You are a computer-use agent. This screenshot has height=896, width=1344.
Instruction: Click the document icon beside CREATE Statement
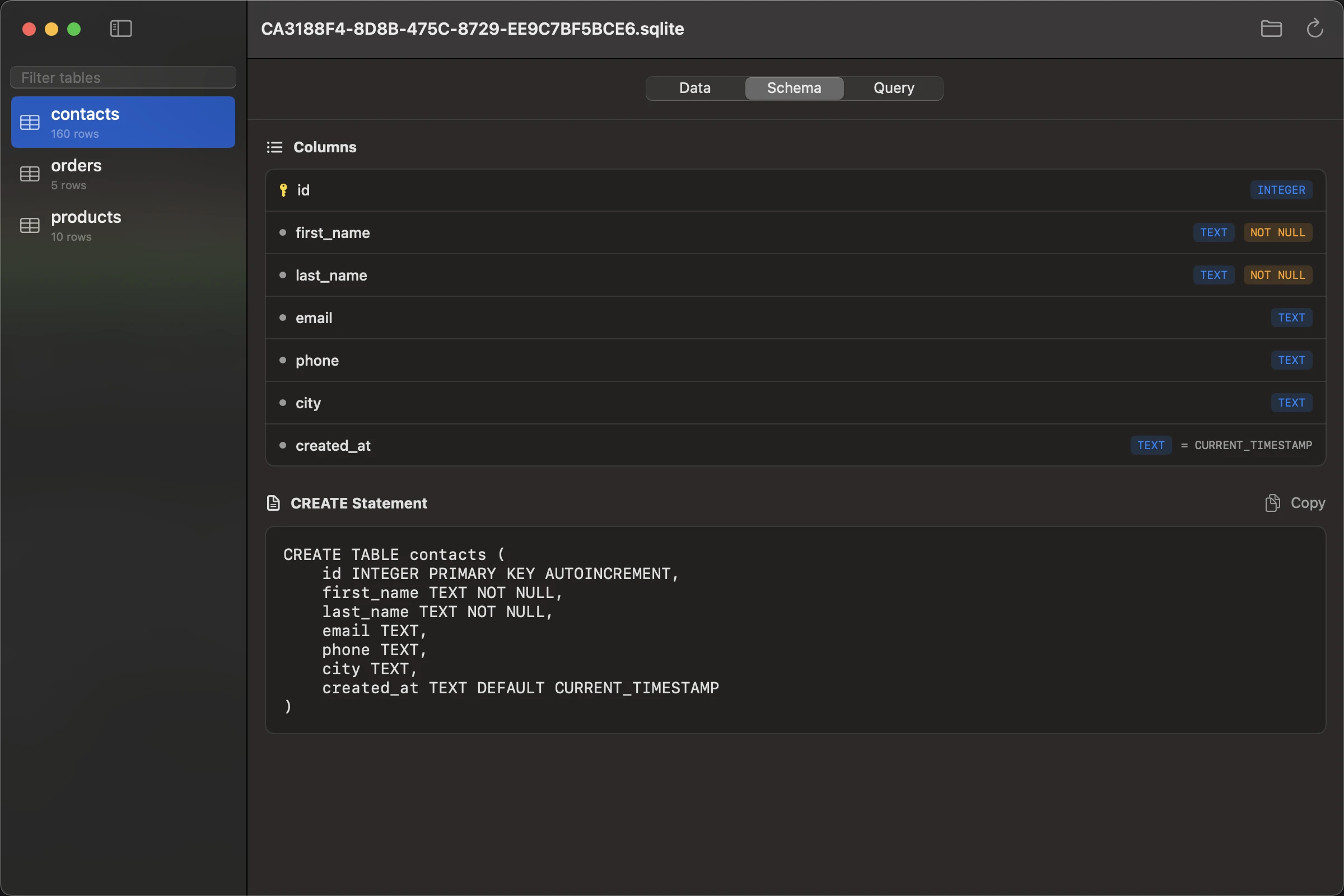click(274, 503)
